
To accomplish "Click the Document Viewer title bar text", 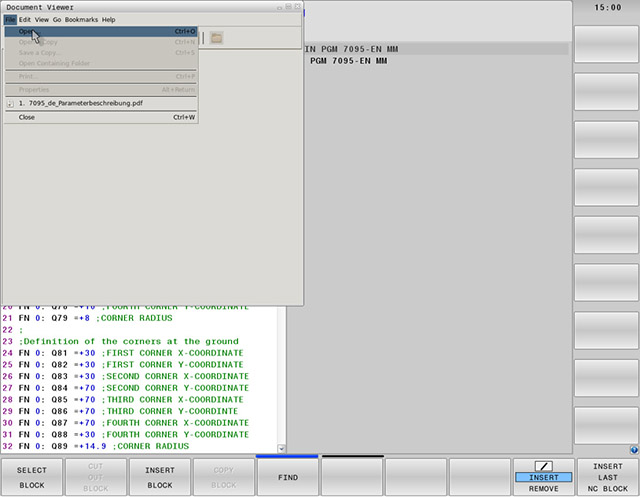I will (40, 7).
